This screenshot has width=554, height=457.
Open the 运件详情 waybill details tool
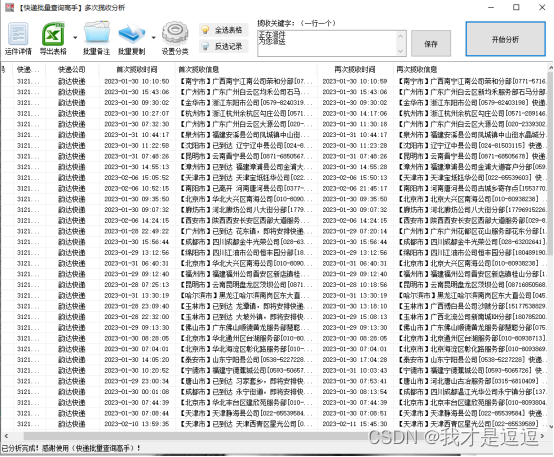click(18, 39)
